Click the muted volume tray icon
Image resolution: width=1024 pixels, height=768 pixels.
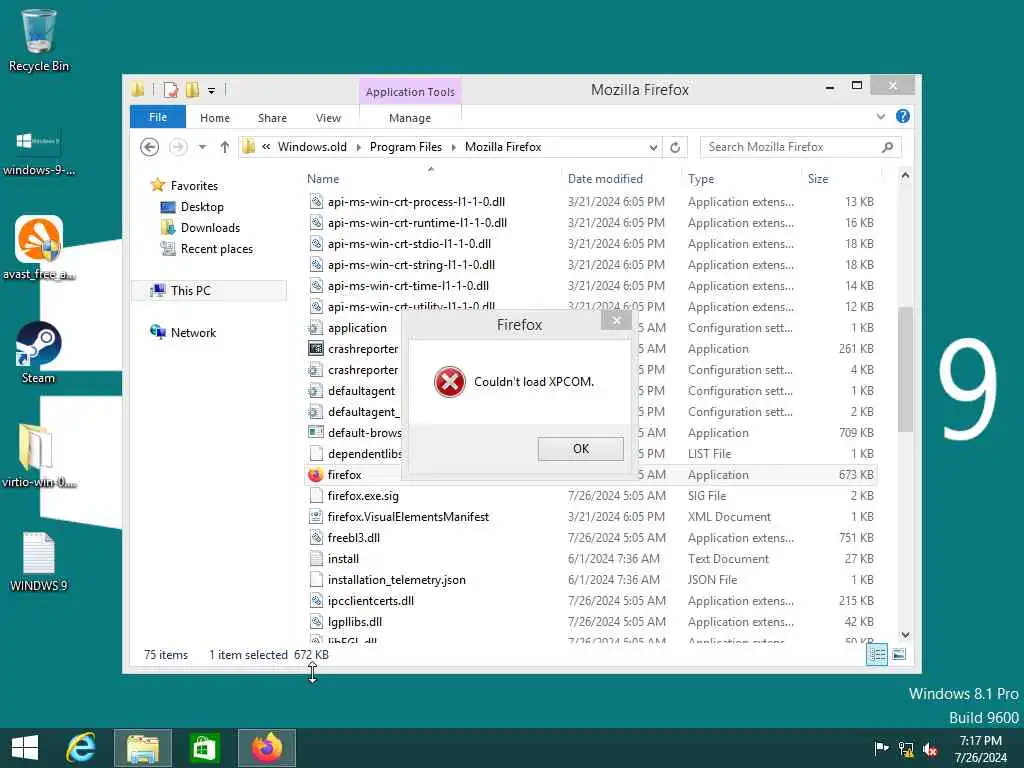[930, 749]
